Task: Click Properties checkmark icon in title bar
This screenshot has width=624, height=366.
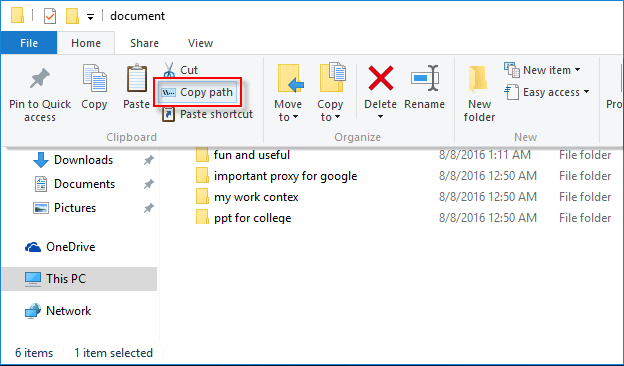Action: coord(50,16)
